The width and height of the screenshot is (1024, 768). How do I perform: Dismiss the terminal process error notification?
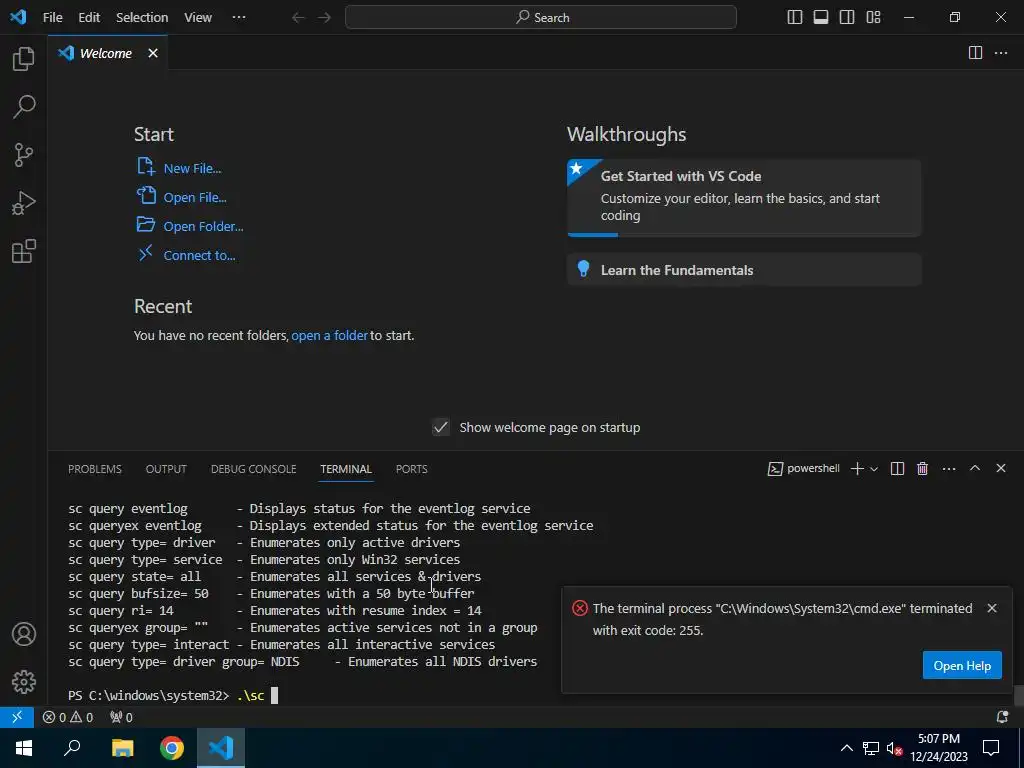coord(992,608)
